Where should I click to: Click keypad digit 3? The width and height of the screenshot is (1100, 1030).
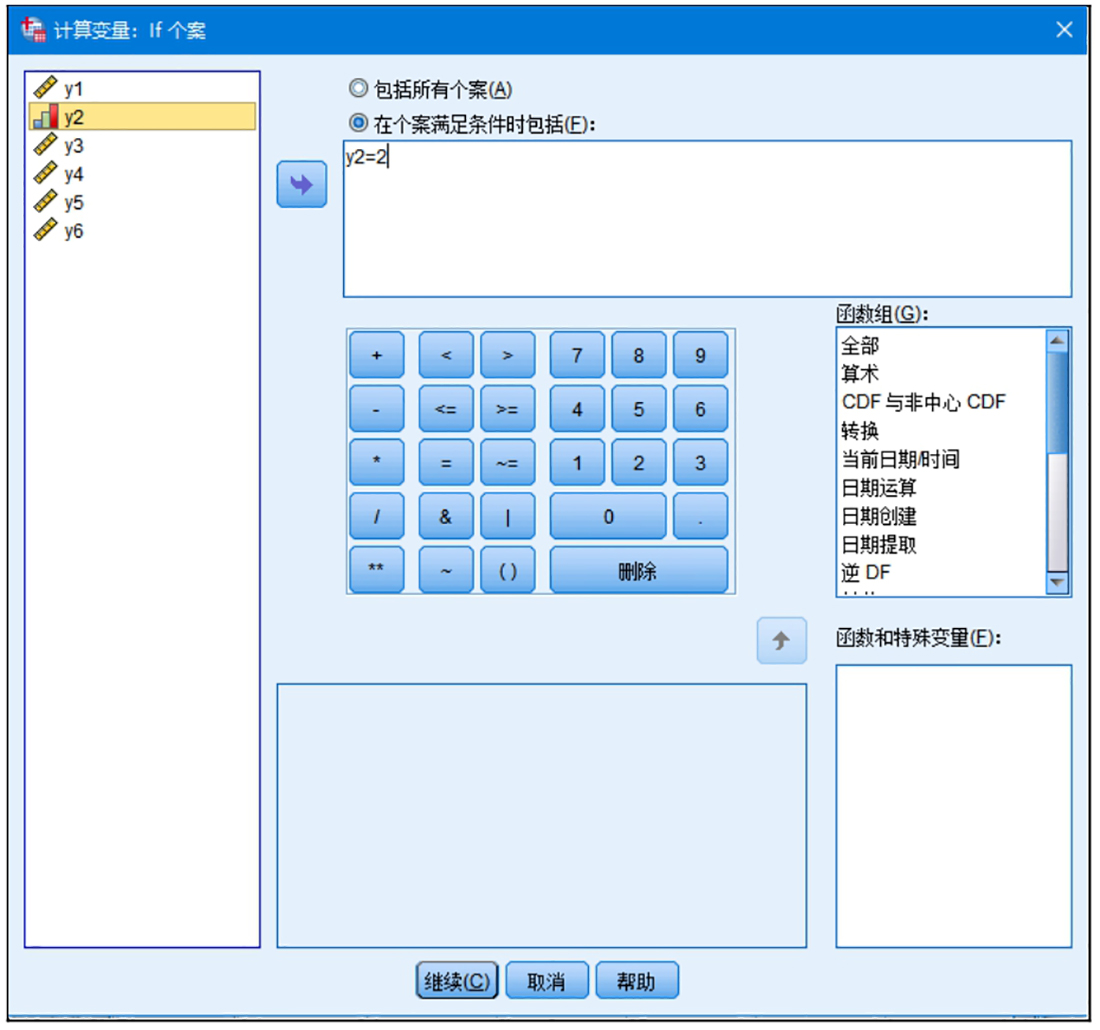[701, 462]
